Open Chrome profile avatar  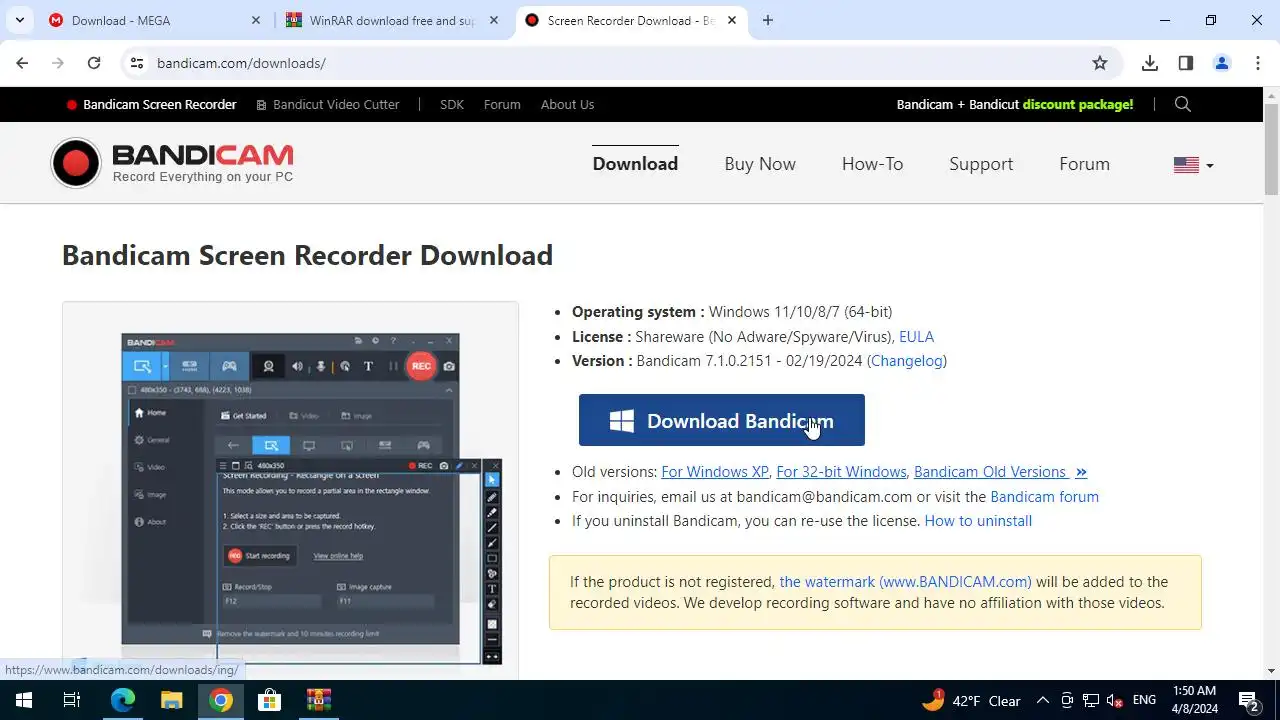pyautogui.click(x=1222, y=63)
